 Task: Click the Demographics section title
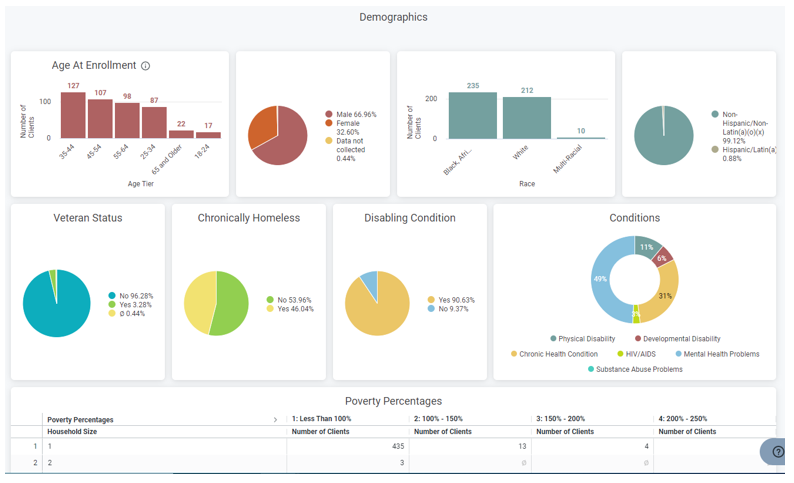[393, 17]
